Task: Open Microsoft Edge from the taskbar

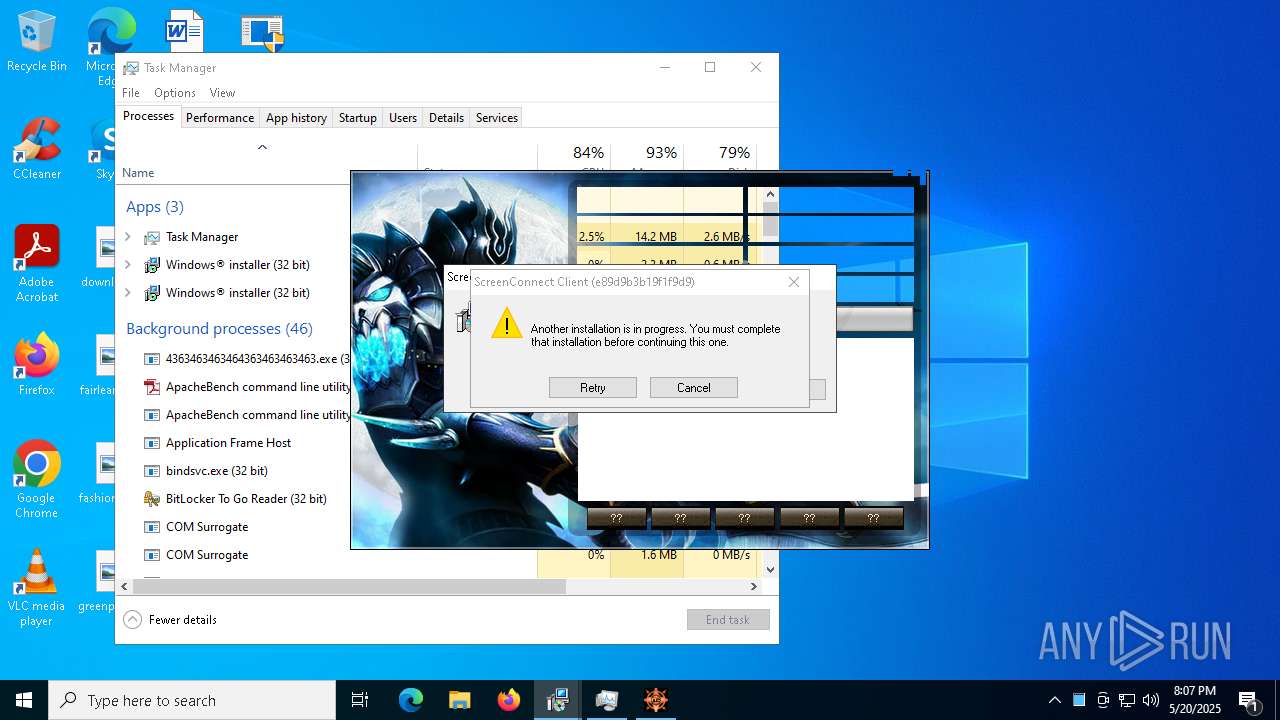Action: 411,700
